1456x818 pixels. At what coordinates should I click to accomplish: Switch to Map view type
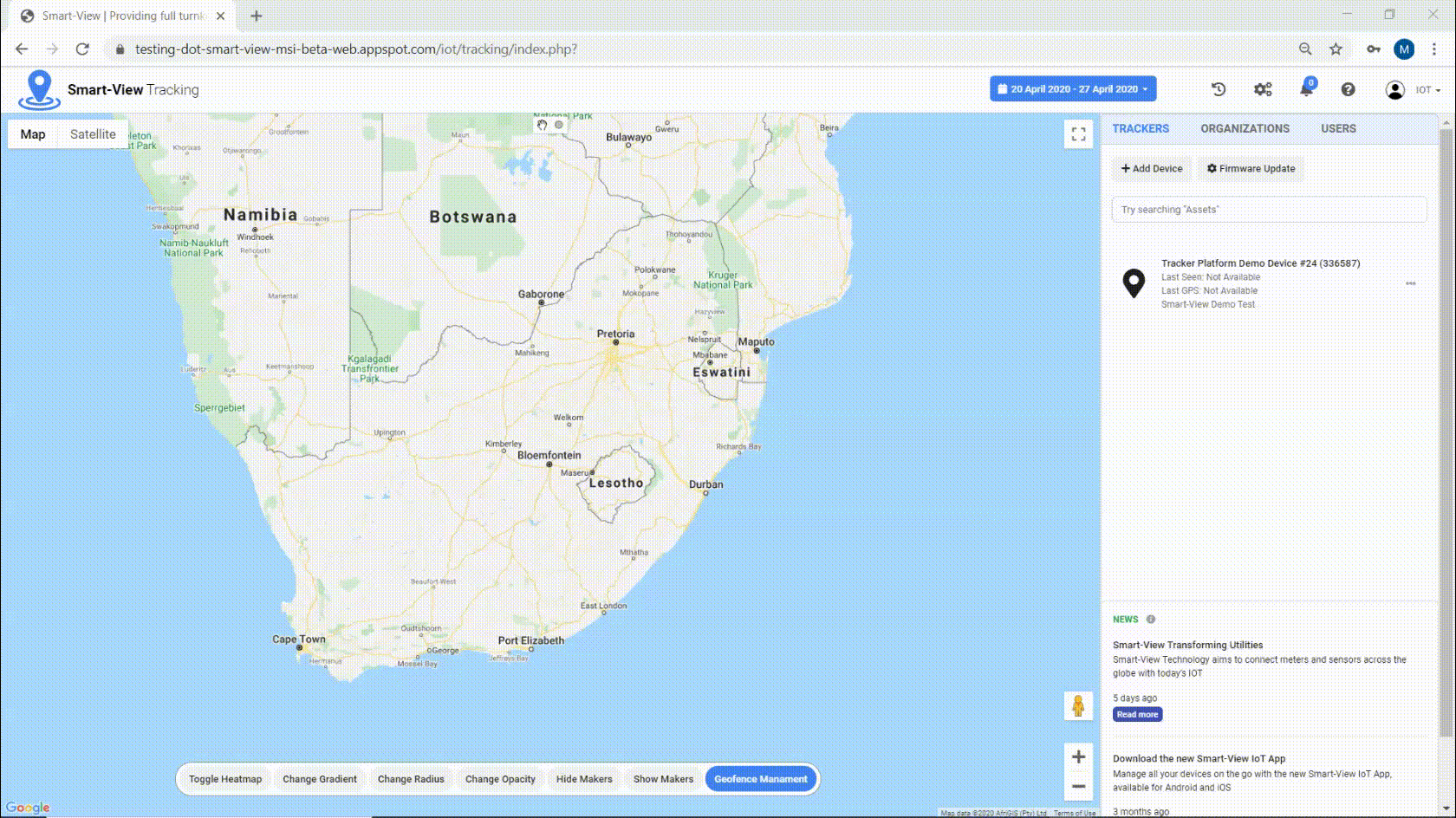click(x=33, y=134)
